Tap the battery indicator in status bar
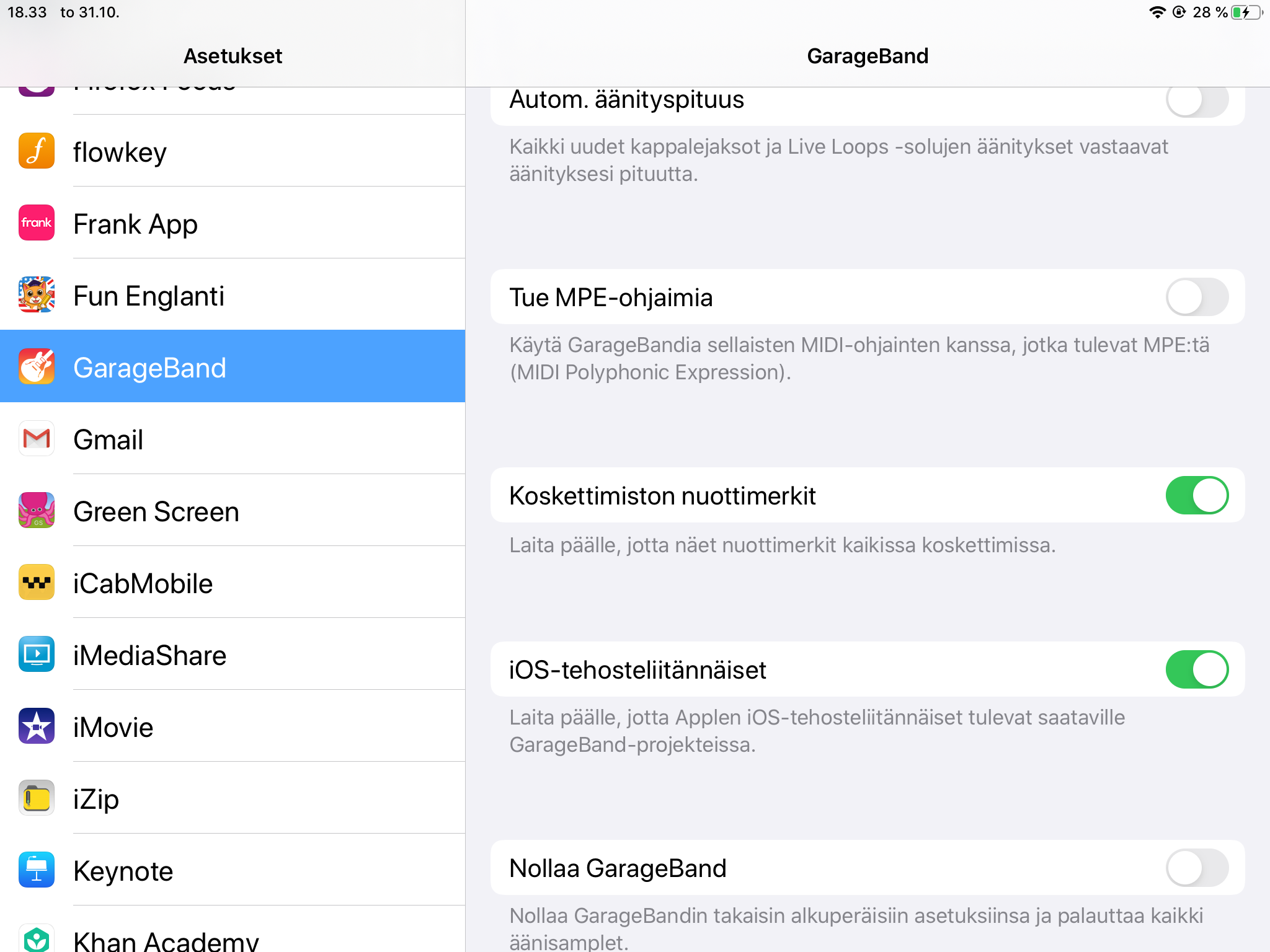Screen dimensions: 1270x952 [1246, 12]
